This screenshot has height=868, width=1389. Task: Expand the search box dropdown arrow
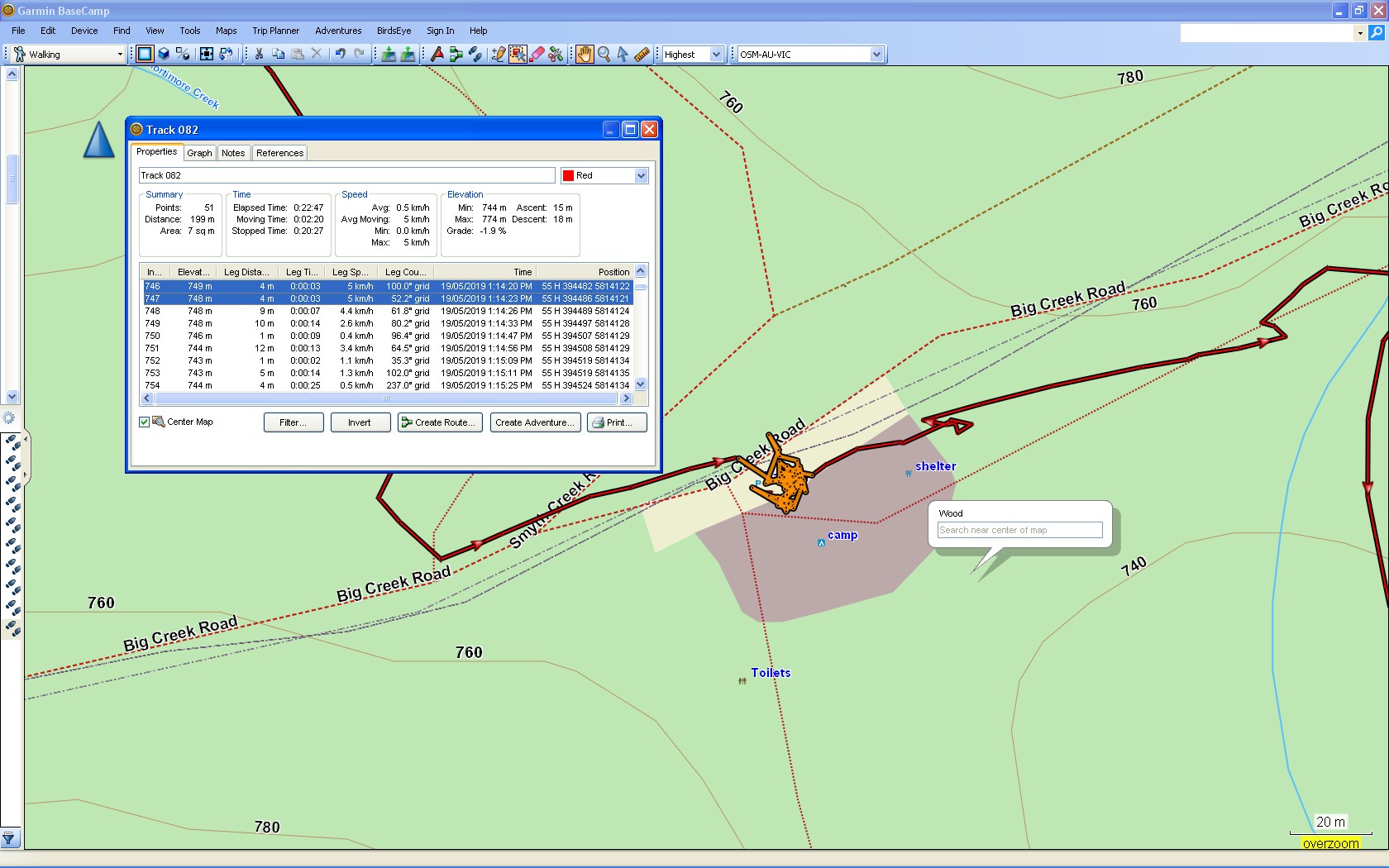coord(1360,33)
